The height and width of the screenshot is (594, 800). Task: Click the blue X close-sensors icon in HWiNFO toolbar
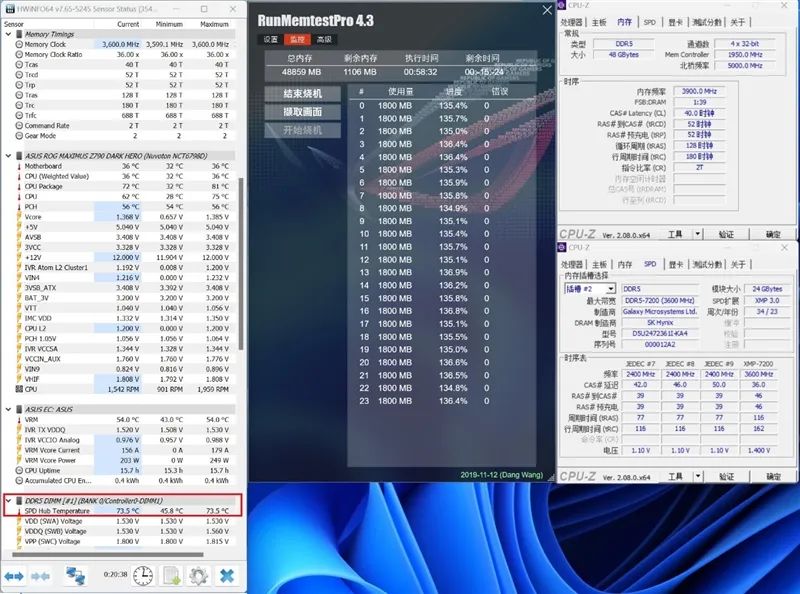[227, 576]
